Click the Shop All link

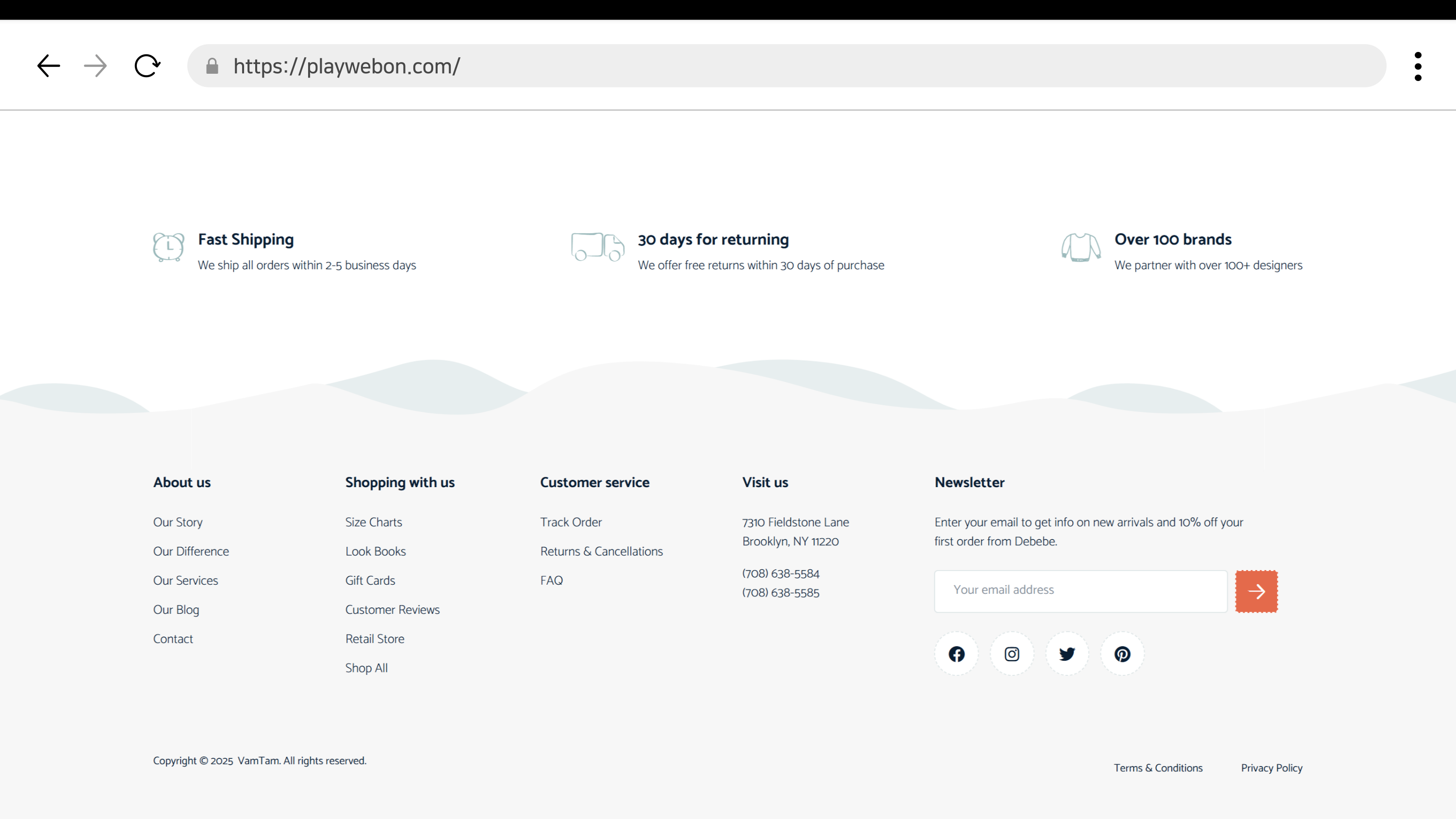pos(366,668)
